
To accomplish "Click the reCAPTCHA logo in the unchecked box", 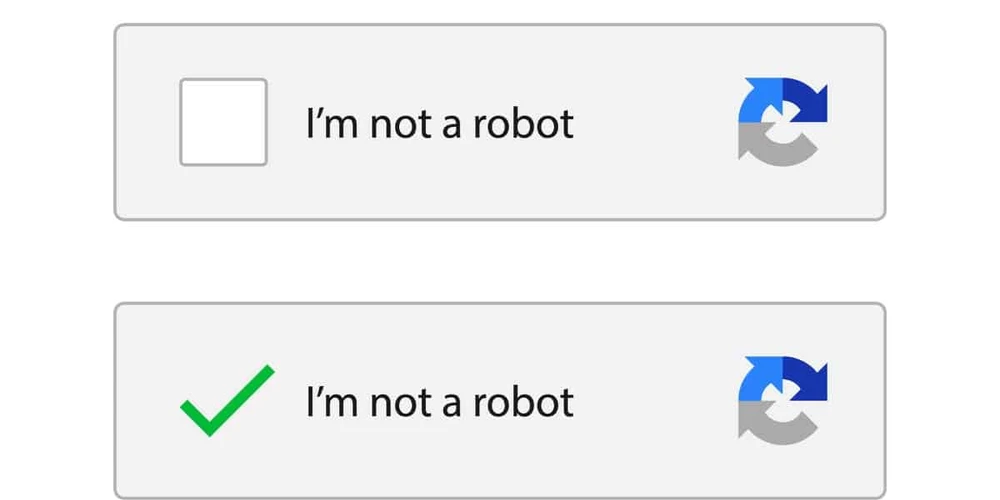I will [782, 122].
